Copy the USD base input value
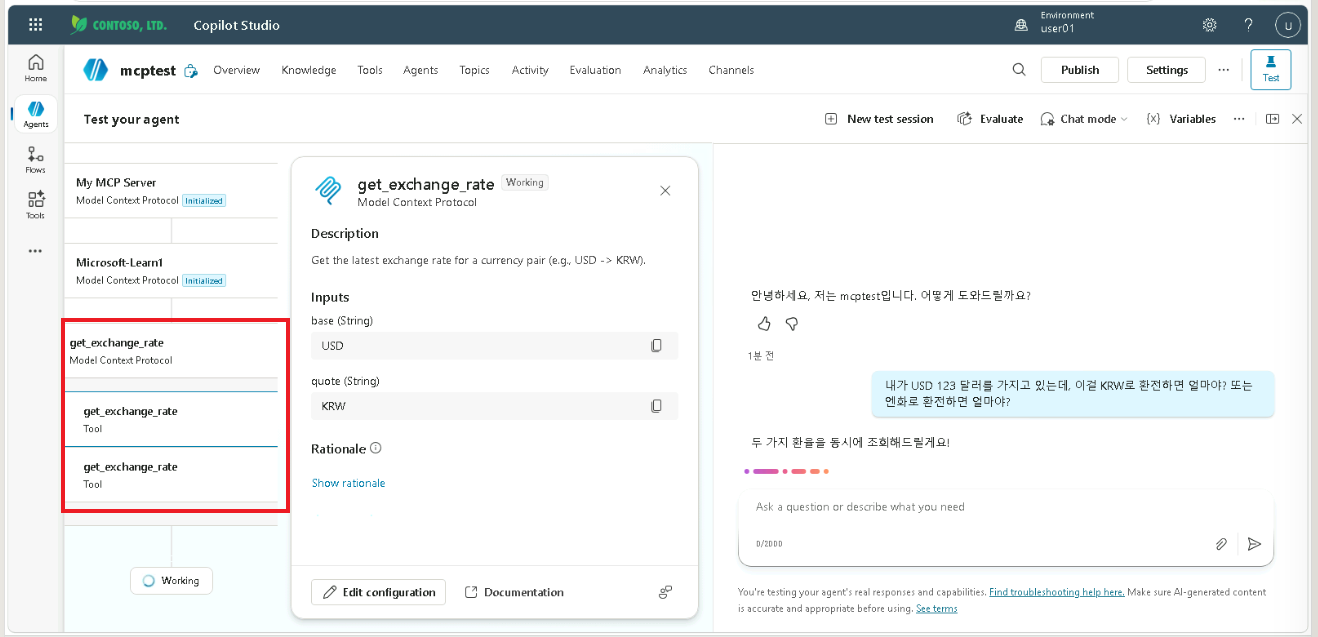 click(x=657, y=346)
